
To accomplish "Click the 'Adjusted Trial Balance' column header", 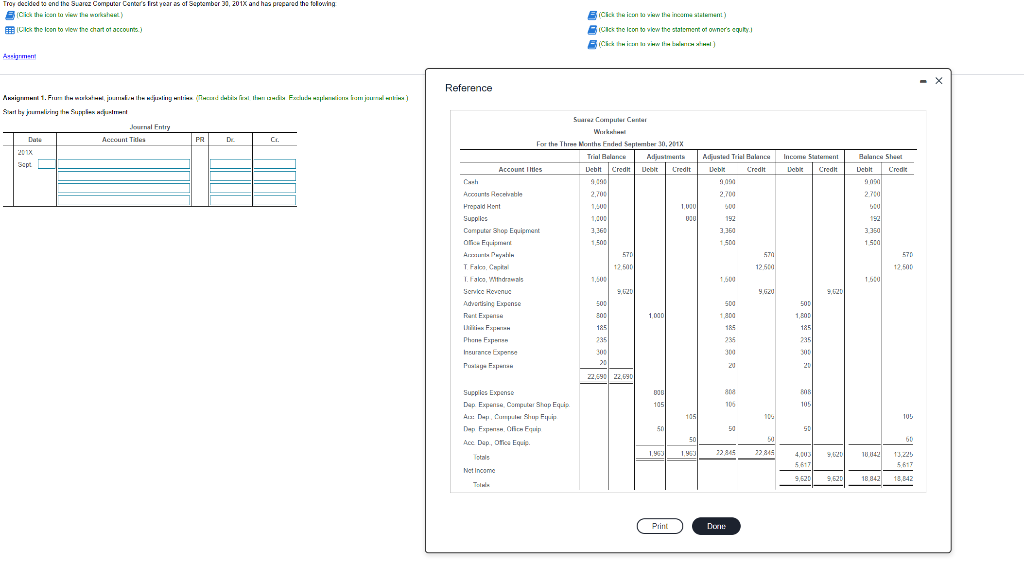I will pyautogui.click(x=736, y=157).
